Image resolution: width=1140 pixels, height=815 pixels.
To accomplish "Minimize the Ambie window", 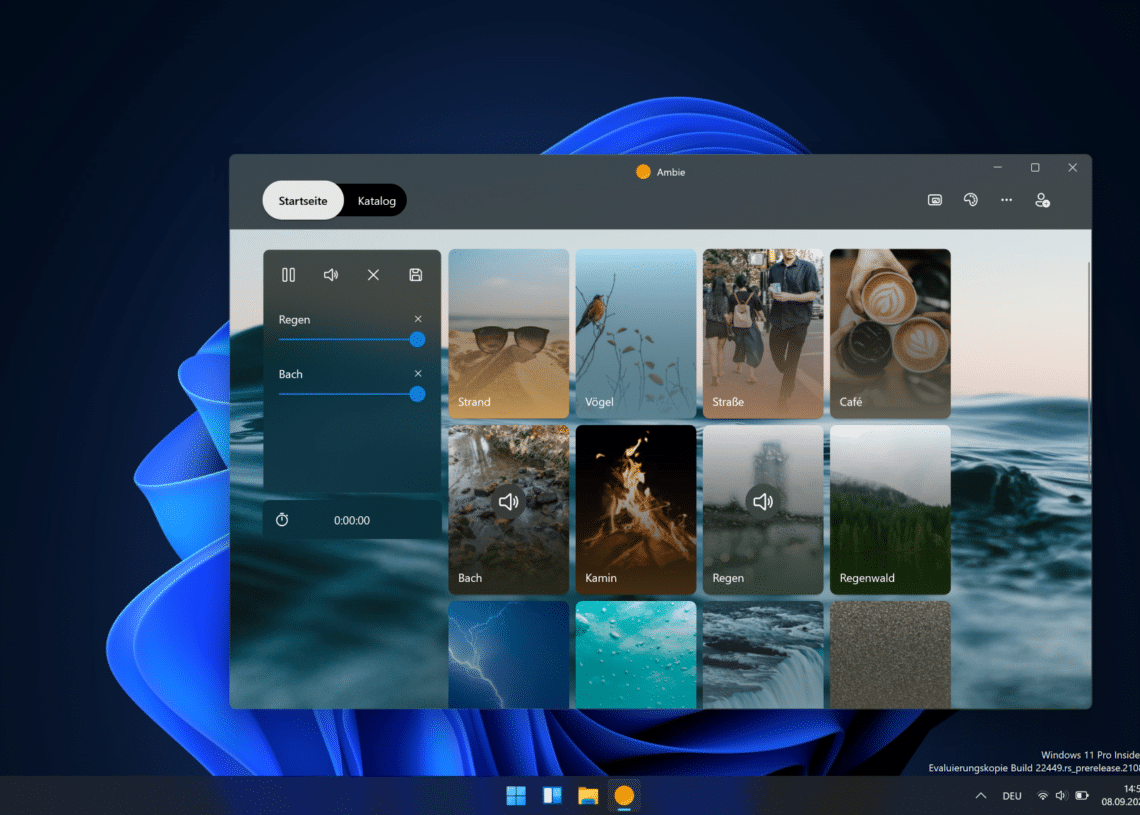I will [998, 168].
